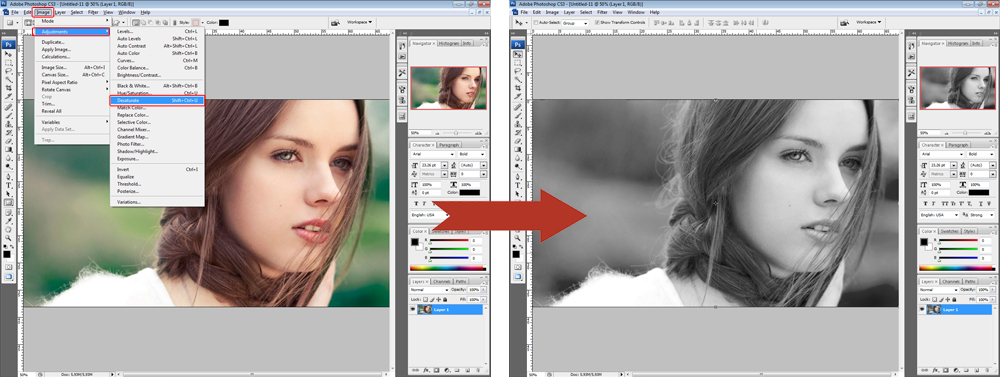Click Character panel Color swatch, grayscale window
The width and height of the screenshot is (1000, 377).
[979, 193]
